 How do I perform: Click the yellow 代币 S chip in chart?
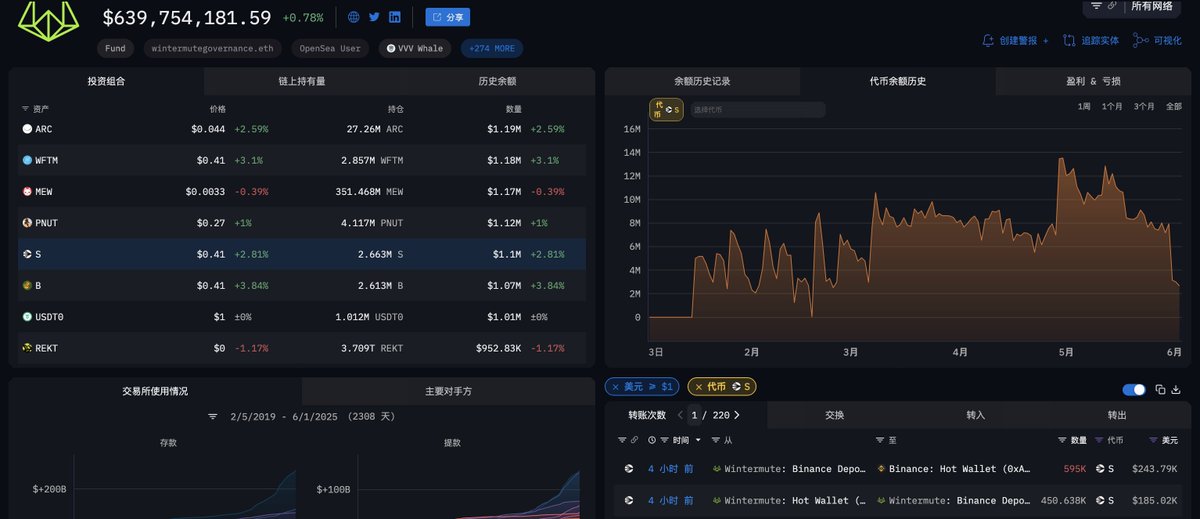[x=667, y=110]
